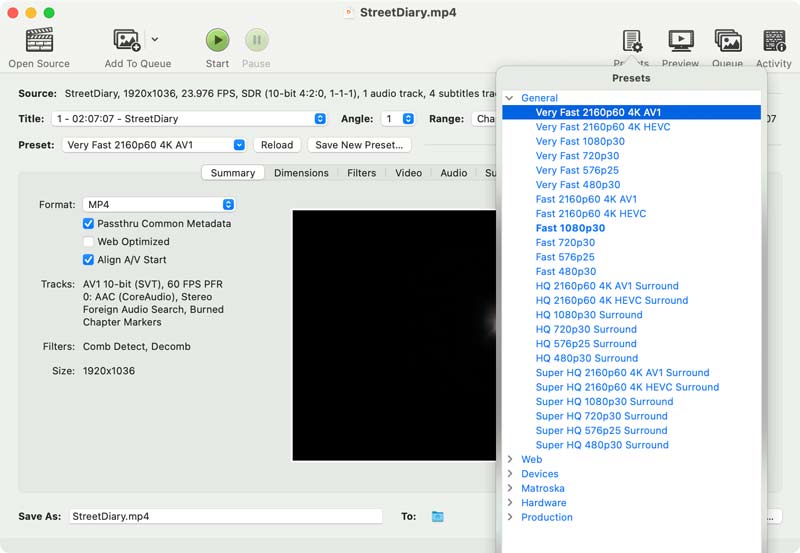Click the Open Source clapperboard icon
800x553 pixels.
(x=39, y=40)
